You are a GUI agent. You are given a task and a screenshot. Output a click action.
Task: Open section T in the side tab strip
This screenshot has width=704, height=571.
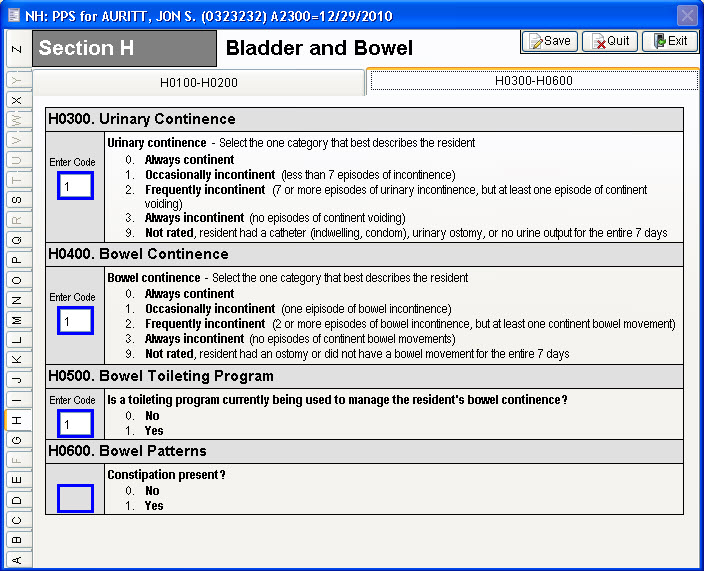17,180
